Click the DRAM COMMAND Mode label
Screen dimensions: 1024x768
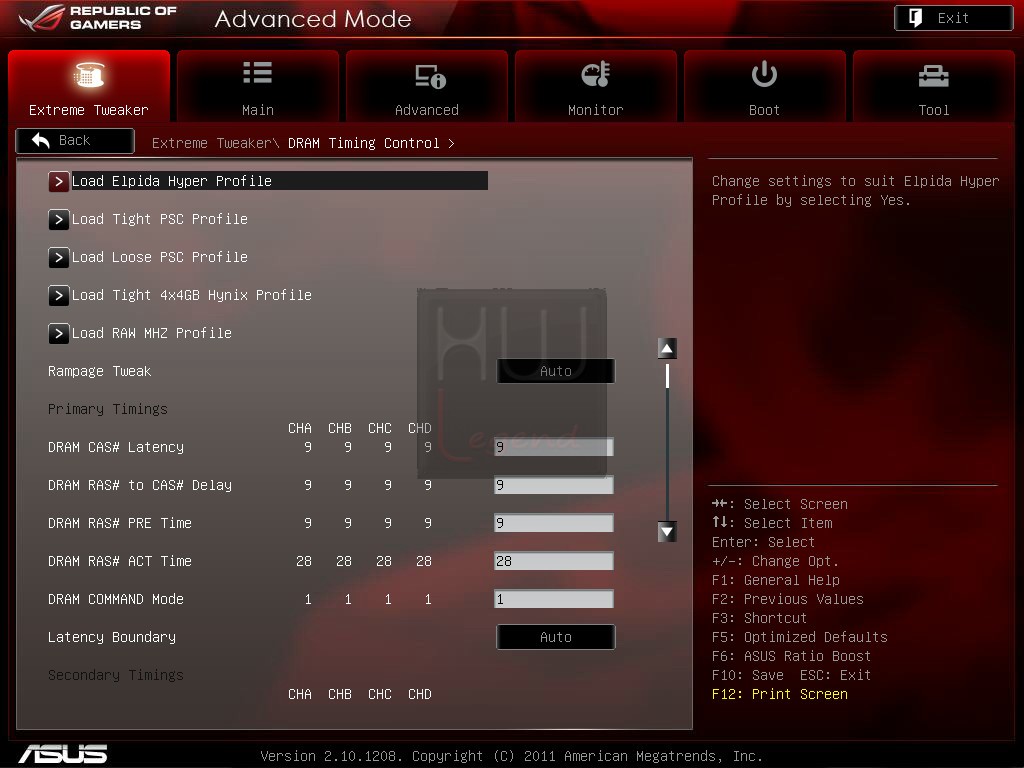click(116, 599)
